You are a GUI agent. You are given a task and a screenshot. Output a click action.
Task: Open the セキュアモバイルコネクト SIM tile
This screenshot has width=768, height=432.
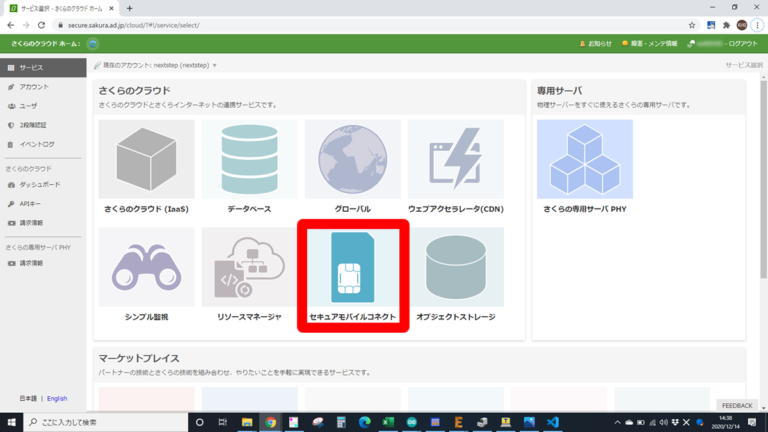[353, 275]
